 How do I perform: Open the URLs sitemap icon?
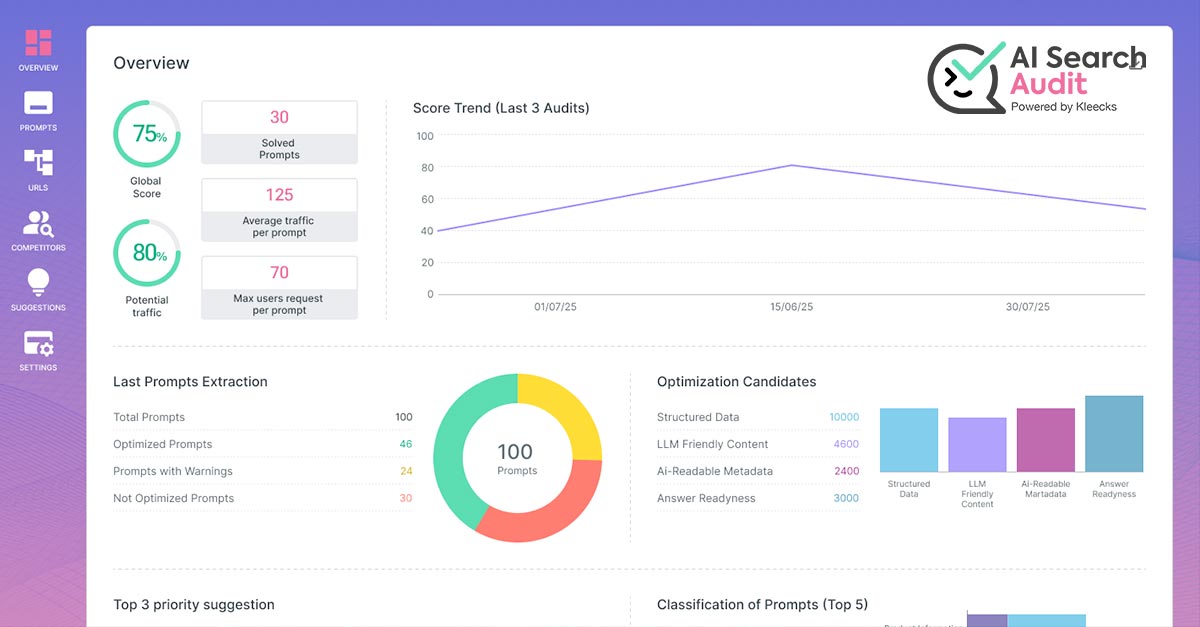coord(37,164)
